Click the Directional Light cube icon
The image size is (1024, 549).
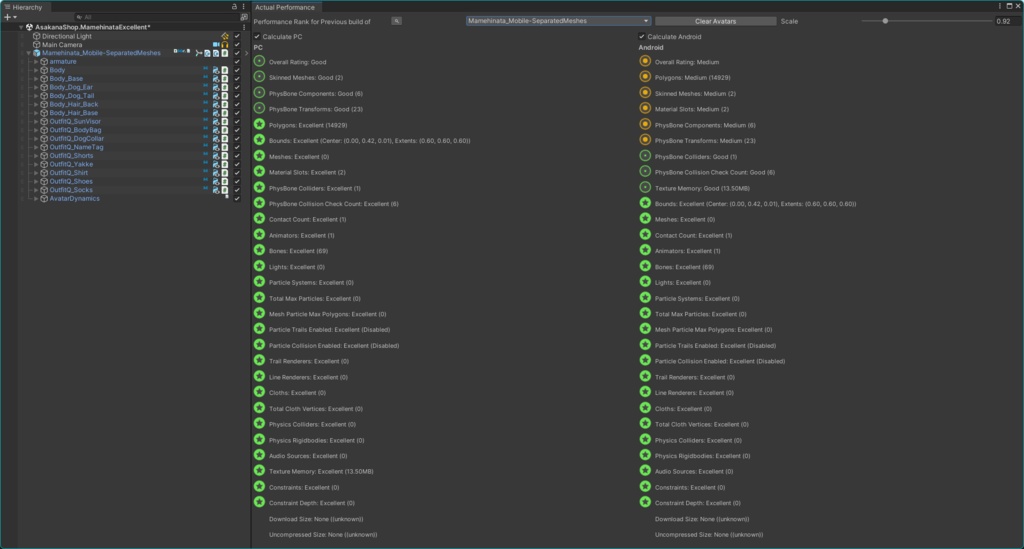click(x=37, y=36)
